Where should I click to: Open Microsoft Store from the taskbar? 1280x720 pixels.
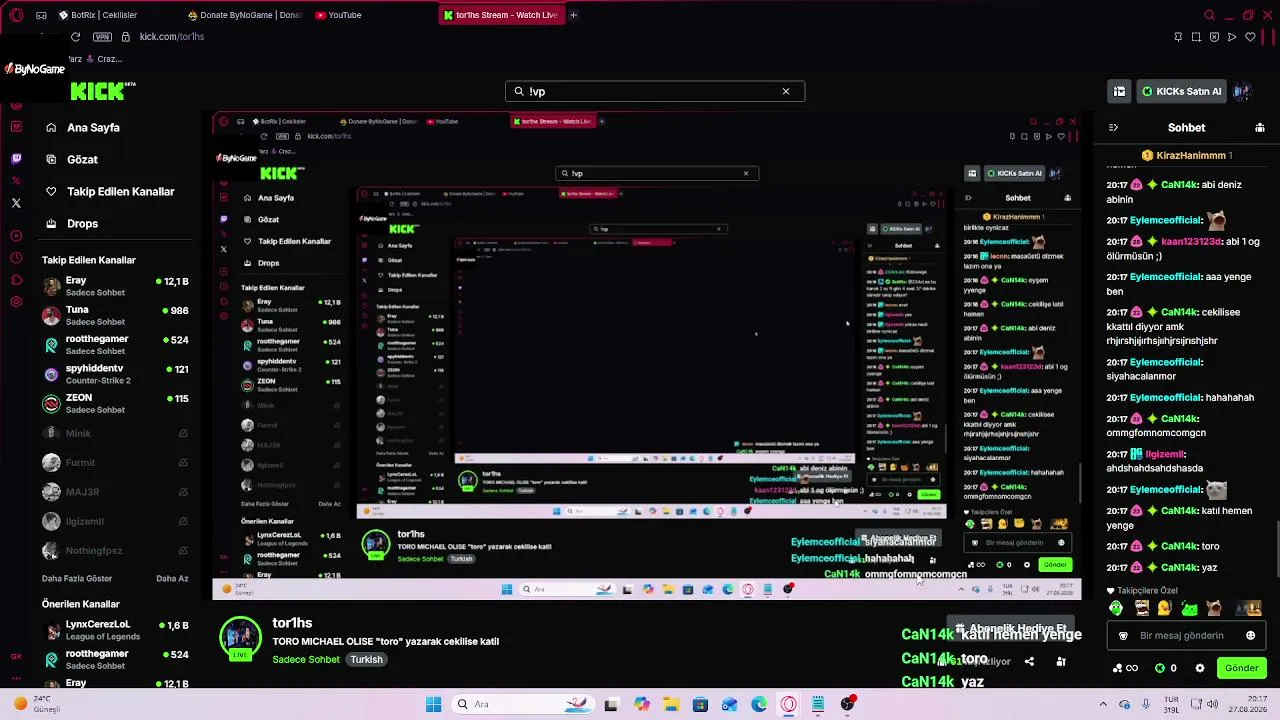coord(700,704)
